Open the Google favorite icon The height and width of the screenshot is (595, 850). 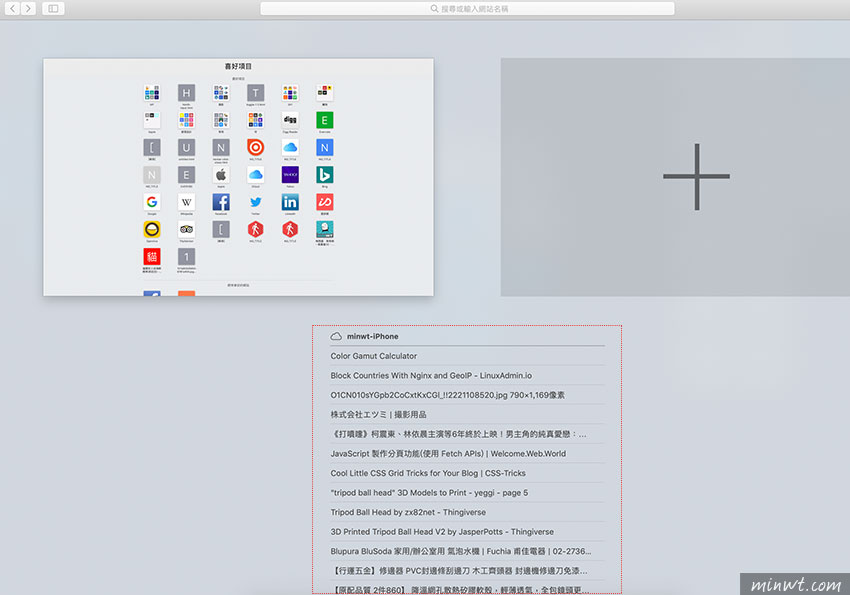[x=152, y=202]
